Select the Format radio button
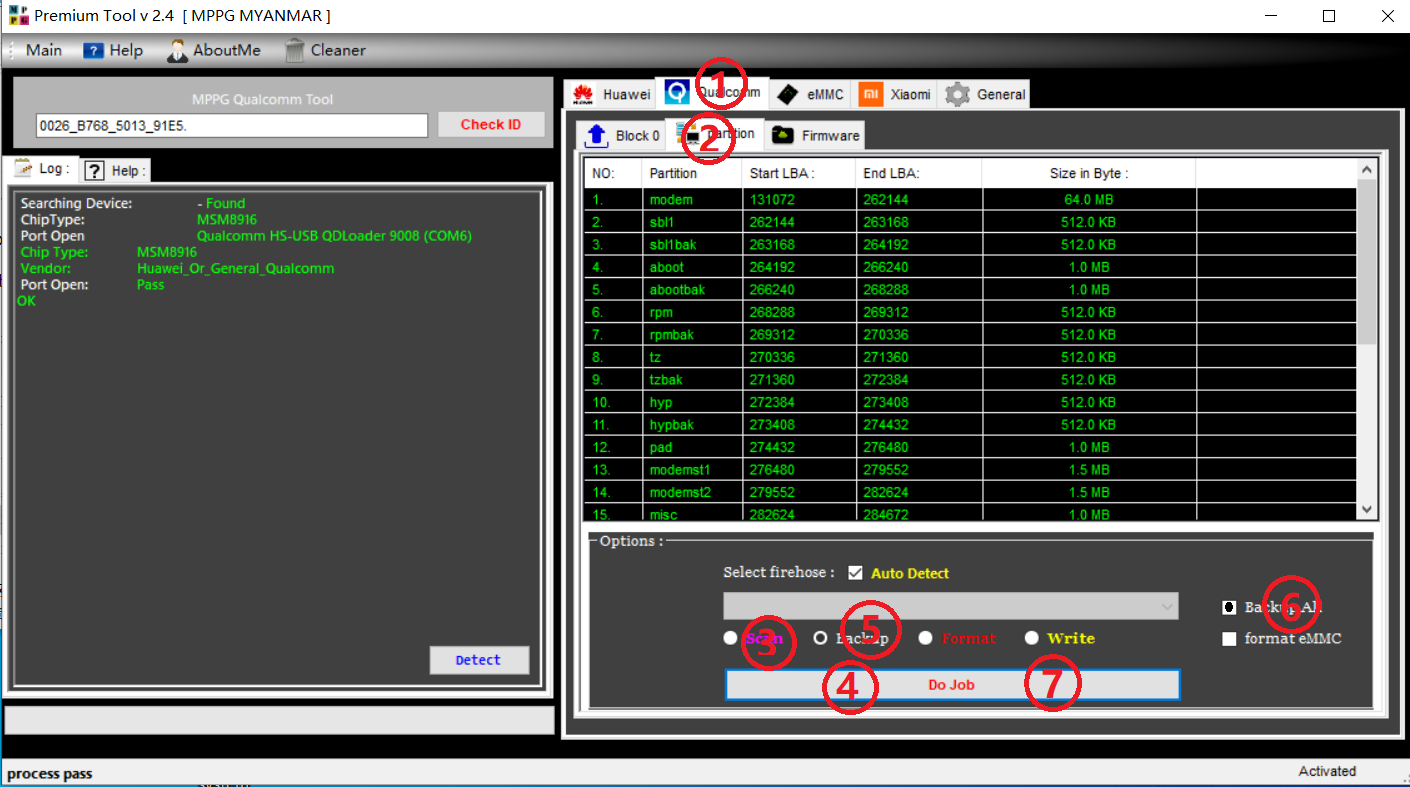The height and width of the screenshot is (787, 1410). [925, 638]
